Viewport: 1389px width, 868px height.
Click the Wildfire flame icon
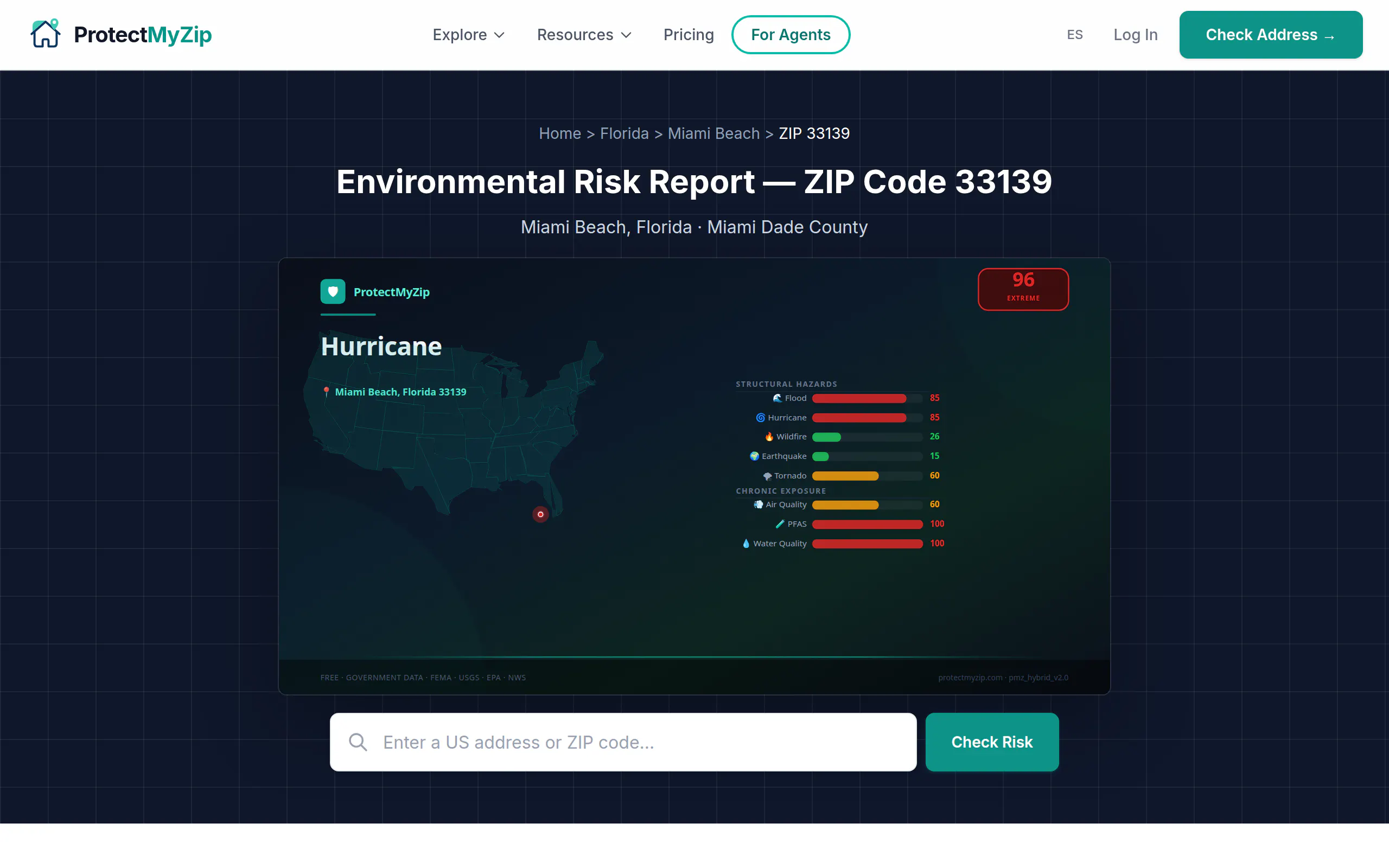(769, 436)
